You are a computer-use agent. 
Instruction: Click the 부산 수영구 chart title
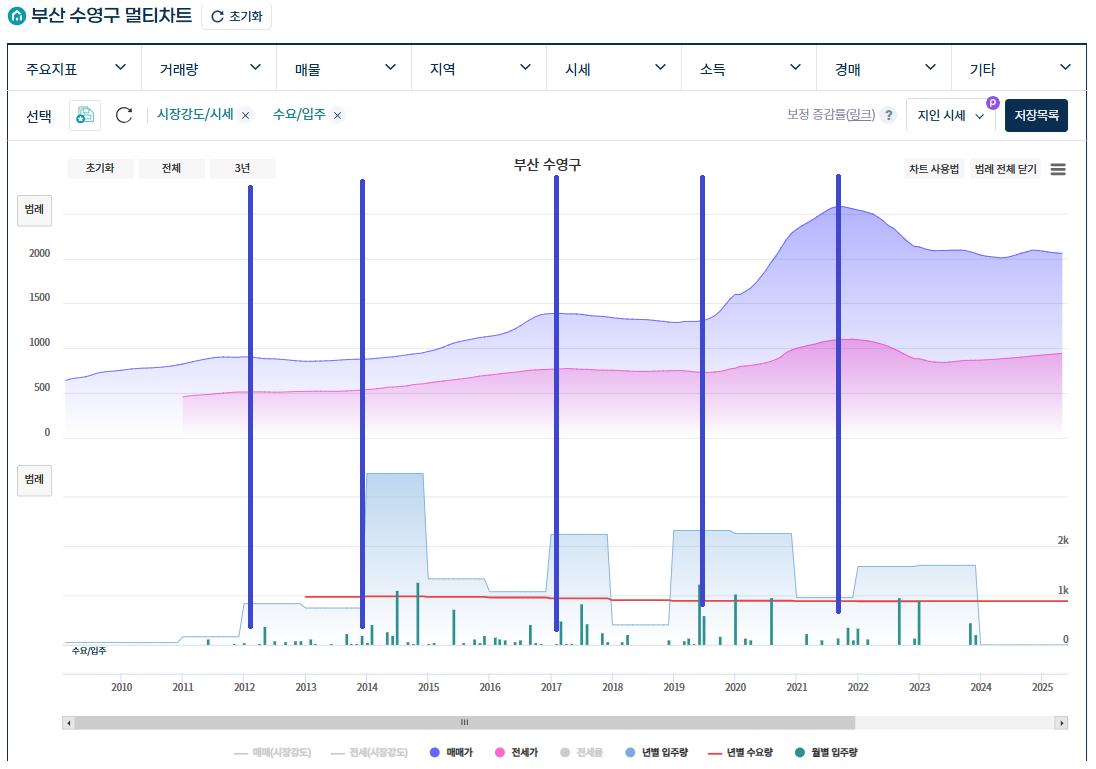pos(547,165)
